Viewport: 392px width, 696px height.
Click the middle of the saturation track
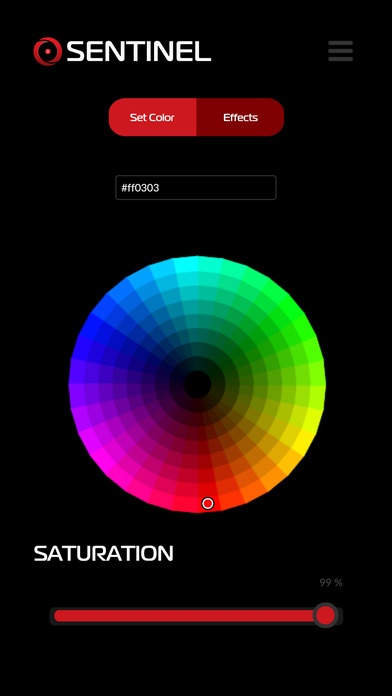pyautogui.click(x=196, y=616)
